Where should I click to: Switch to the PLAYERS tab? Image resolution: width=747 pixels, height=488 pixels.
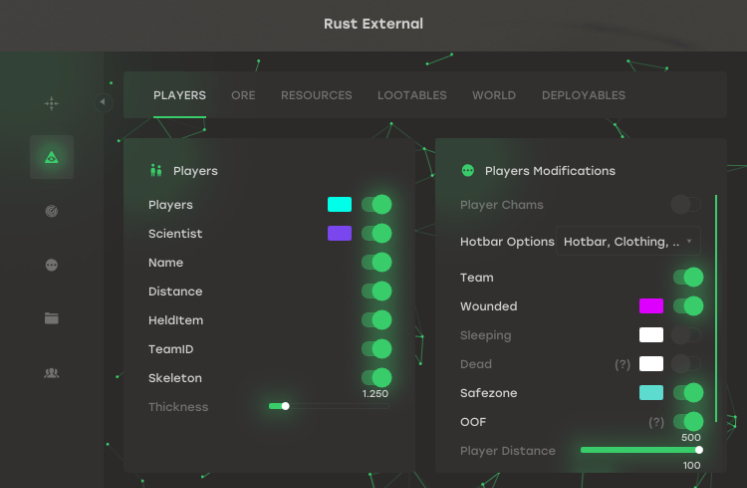point(180,95)
